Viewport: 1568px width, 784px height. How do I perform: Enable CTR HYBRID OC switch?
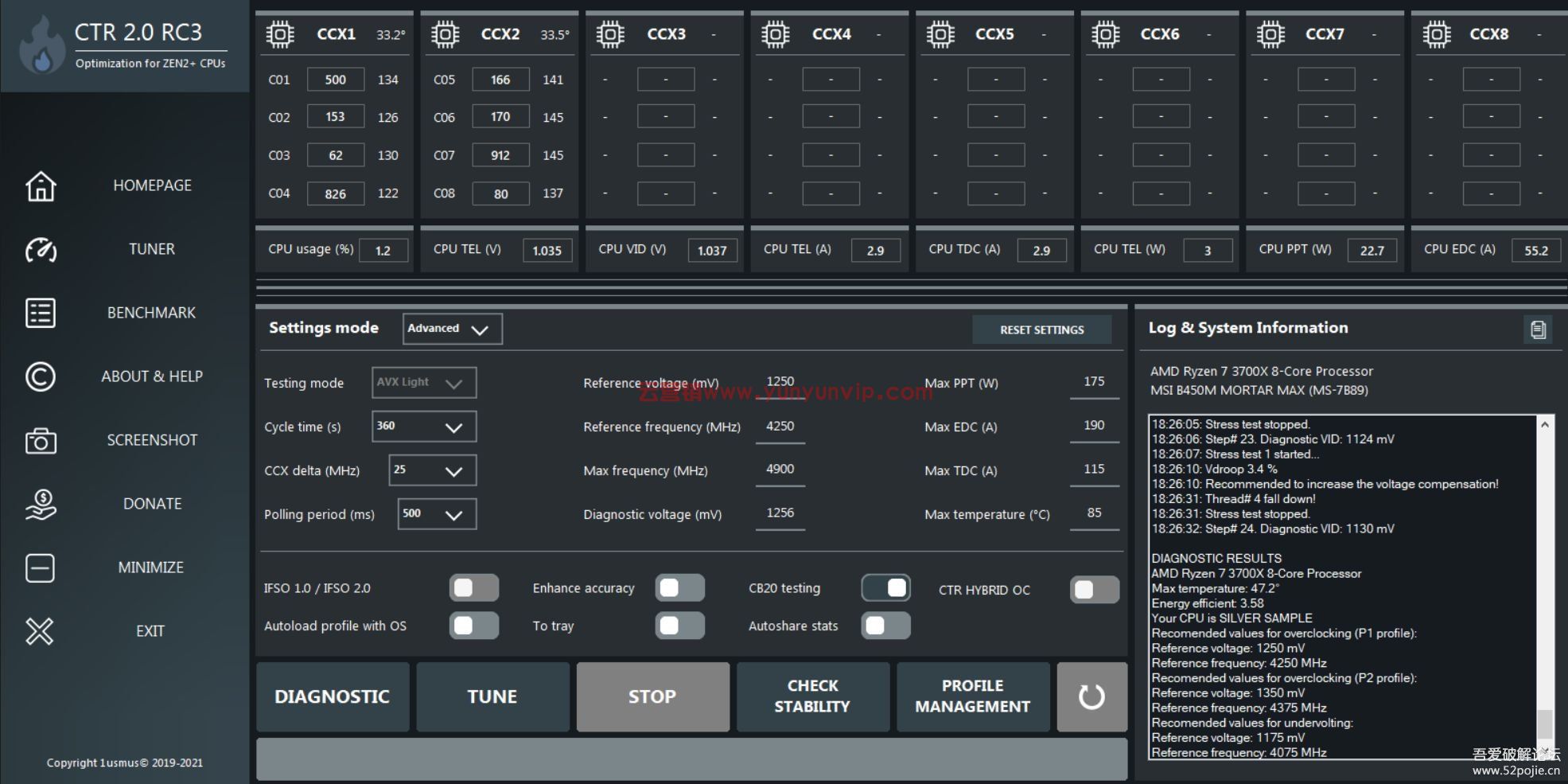tap(1095, 590)
